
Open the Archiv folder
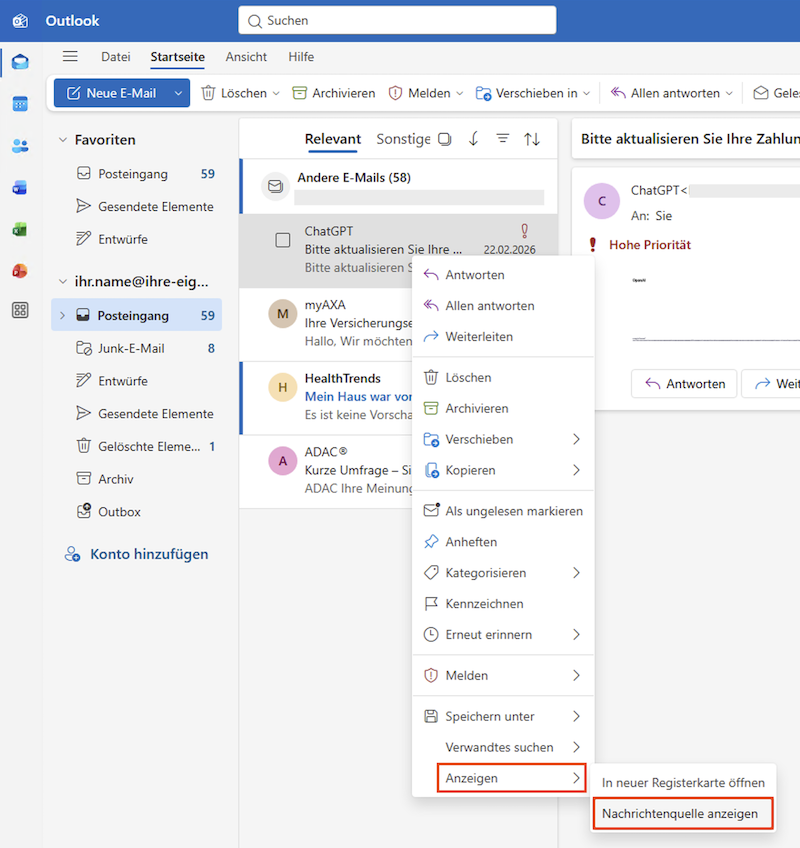tap(136, 479)
